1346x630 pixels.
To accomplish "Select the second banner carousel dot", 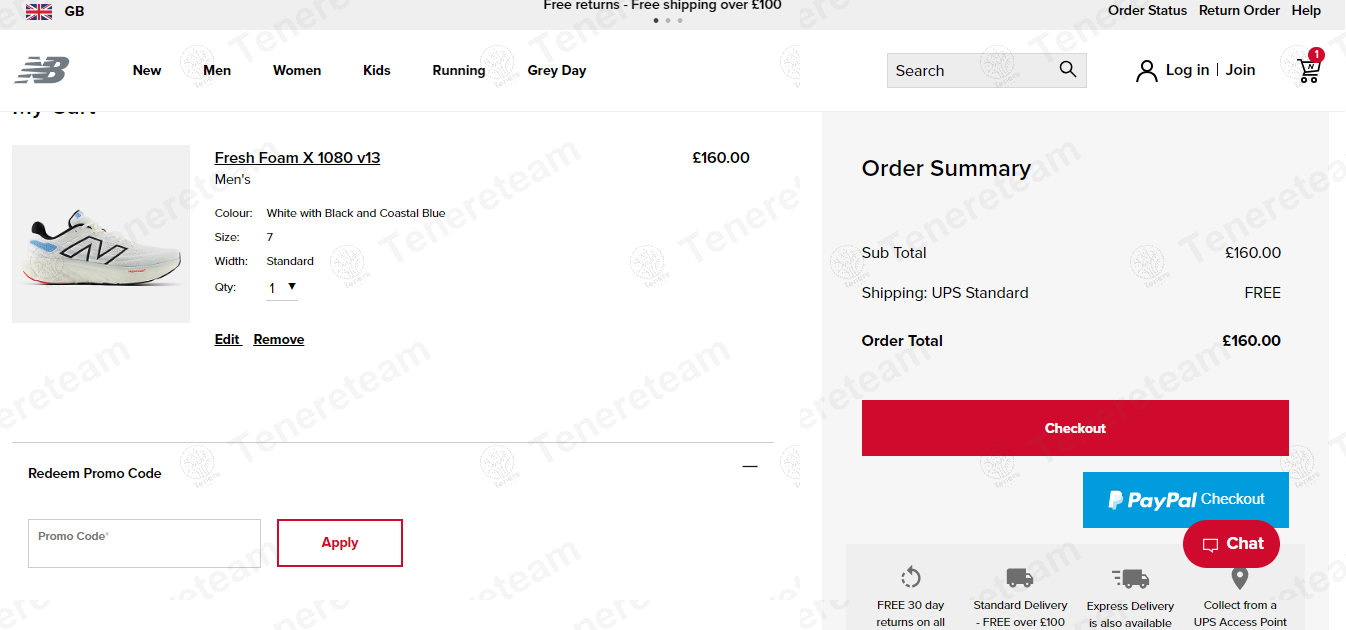I will (x=668, y=20).
